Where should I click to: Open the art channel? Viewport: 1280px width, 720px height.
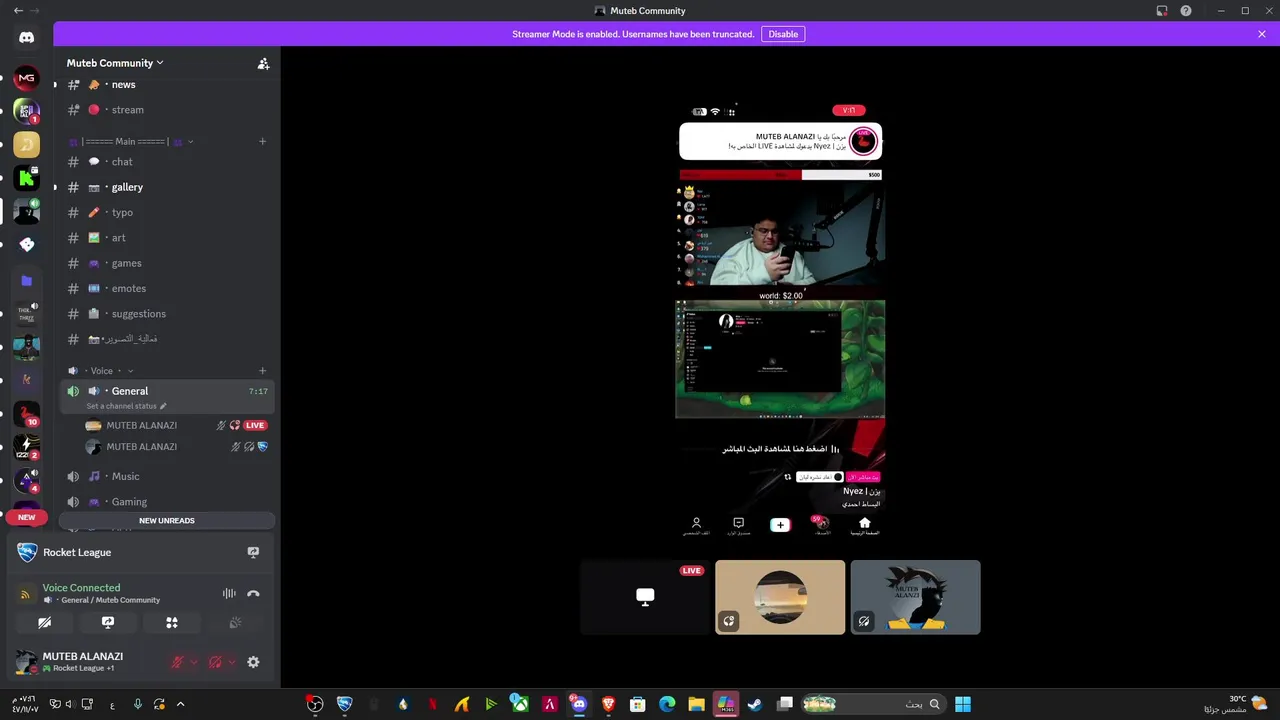pos(165,238)
